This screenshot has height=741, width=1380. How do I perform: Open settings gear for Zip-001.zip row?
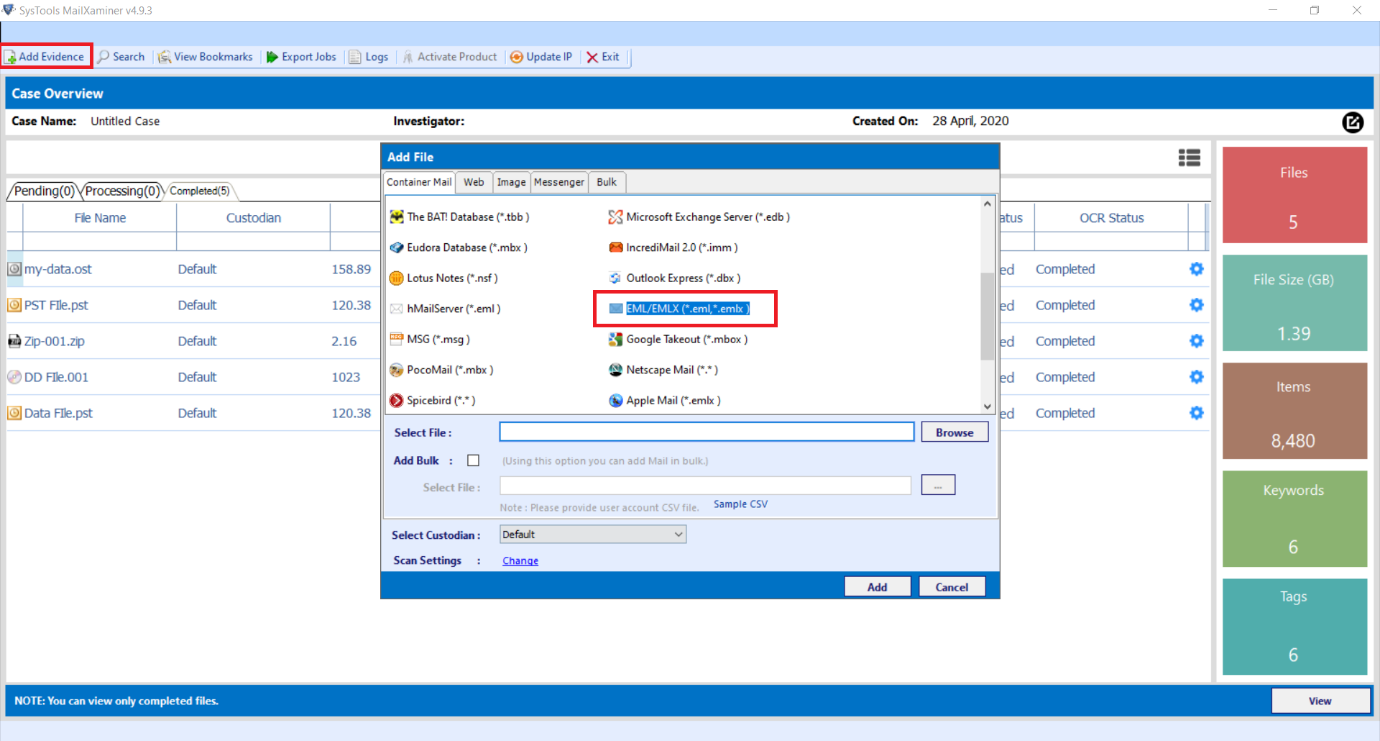(x=1196, y=341)
